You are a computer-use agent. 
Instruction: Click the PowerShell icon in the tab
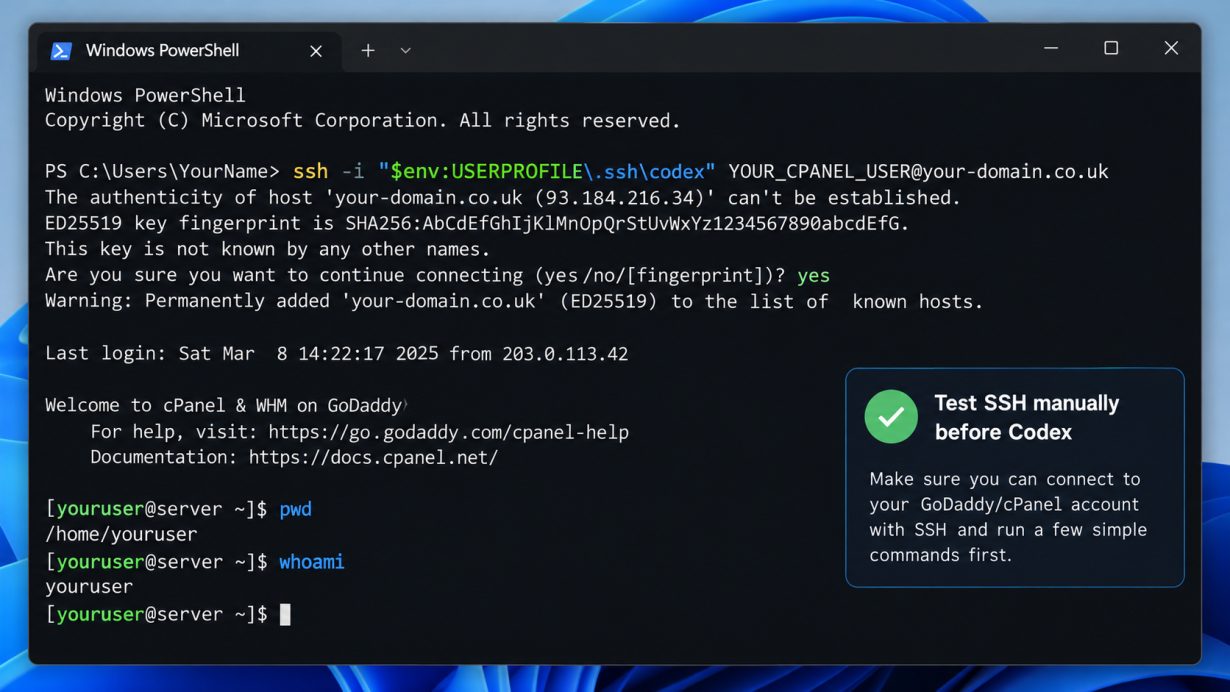(x=61, y=51)
